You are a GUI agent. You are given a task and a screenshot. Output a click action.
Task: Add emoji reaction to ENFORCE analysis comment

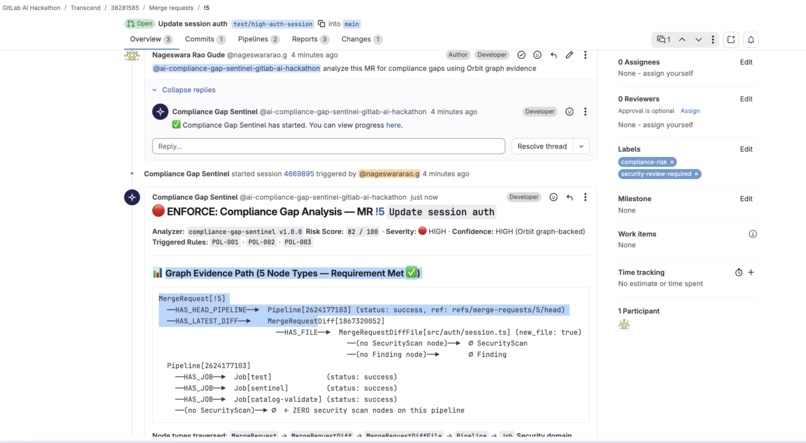point(553,197)
